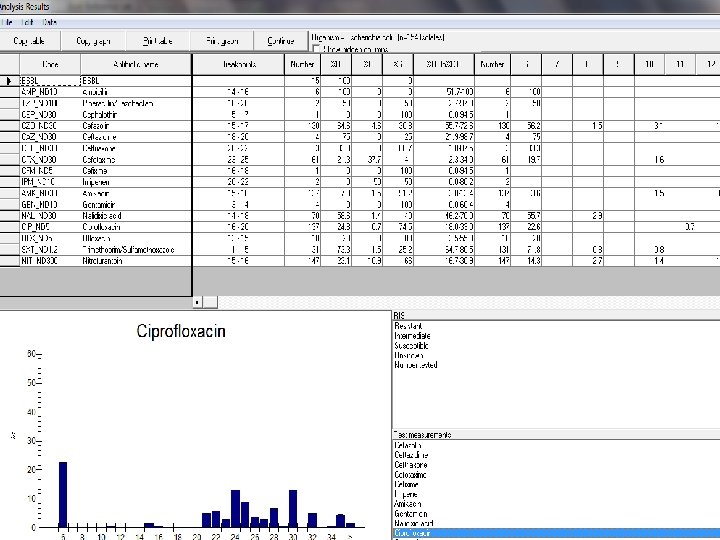Viewport: 720px width, 540px height.
Task: Click the tall histogram bar at 6 mm
Action: coord(63,495)
